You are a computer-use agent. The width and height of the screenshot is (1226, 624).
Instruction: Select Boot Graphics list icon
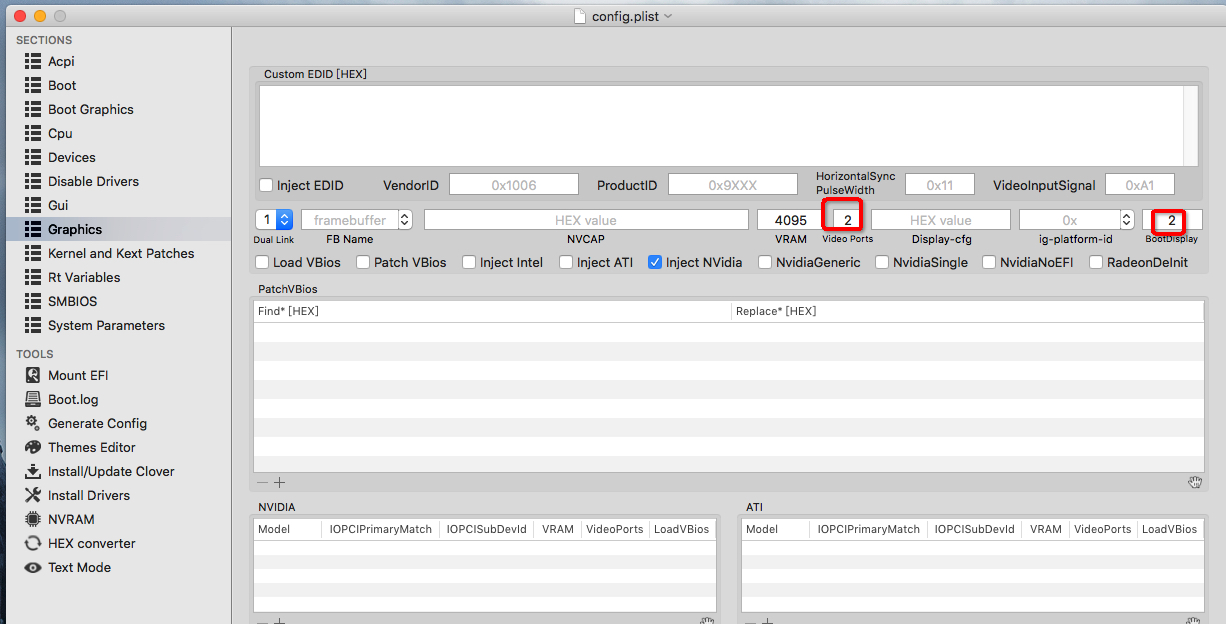tap(32, 109)
